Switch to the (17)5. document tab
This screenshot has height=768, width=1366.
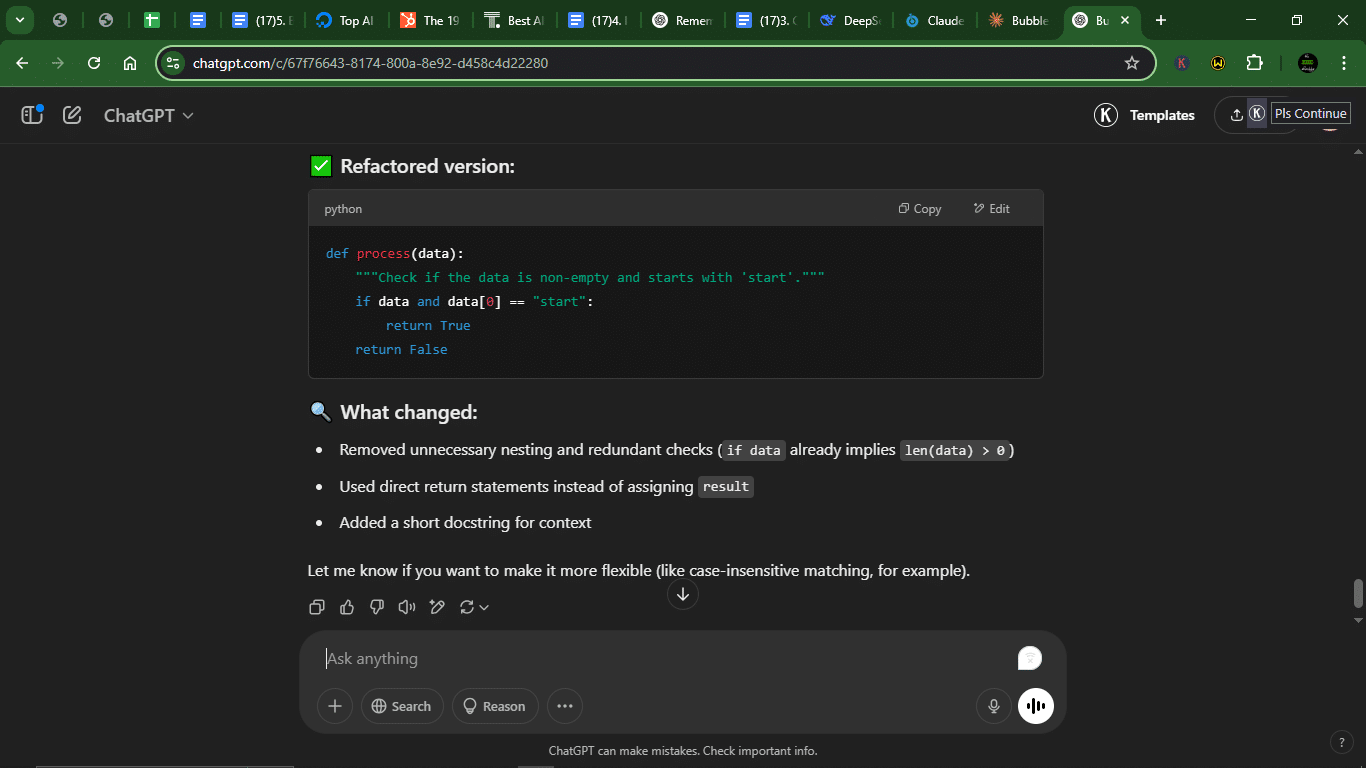(260, 20)
